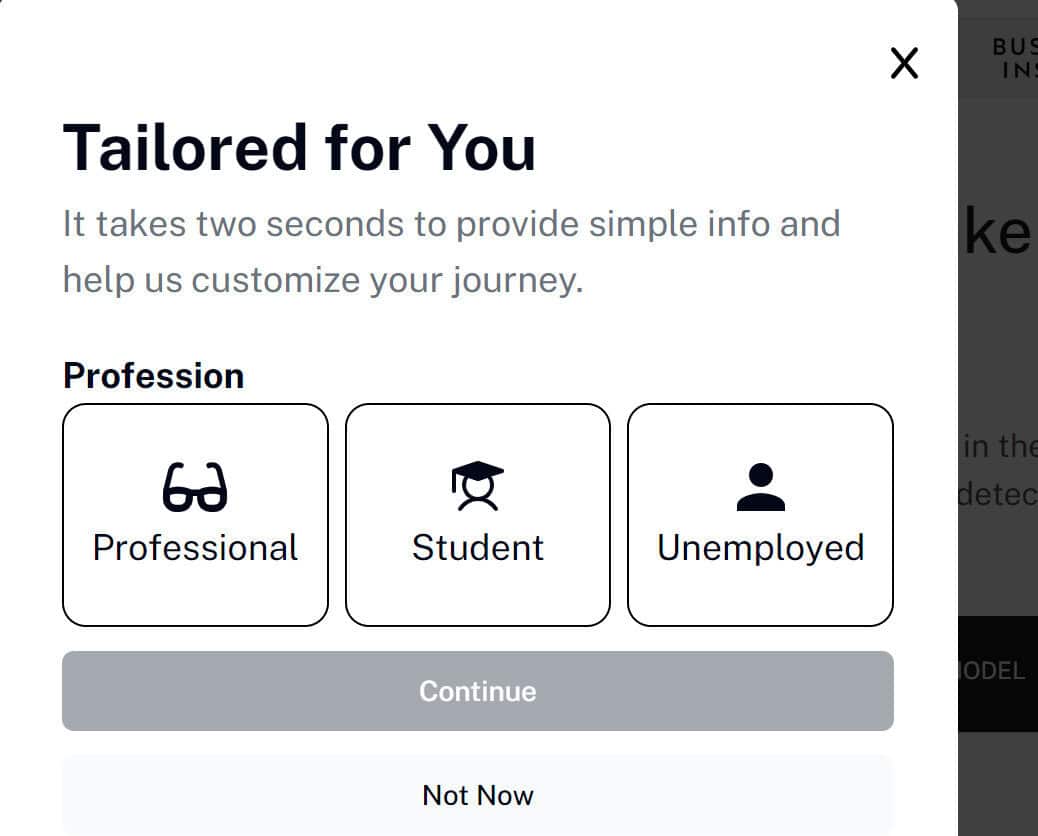1038x836 pixels.
Task: Click the person silhouette Unemployed icon
Action: pos(761,487)
